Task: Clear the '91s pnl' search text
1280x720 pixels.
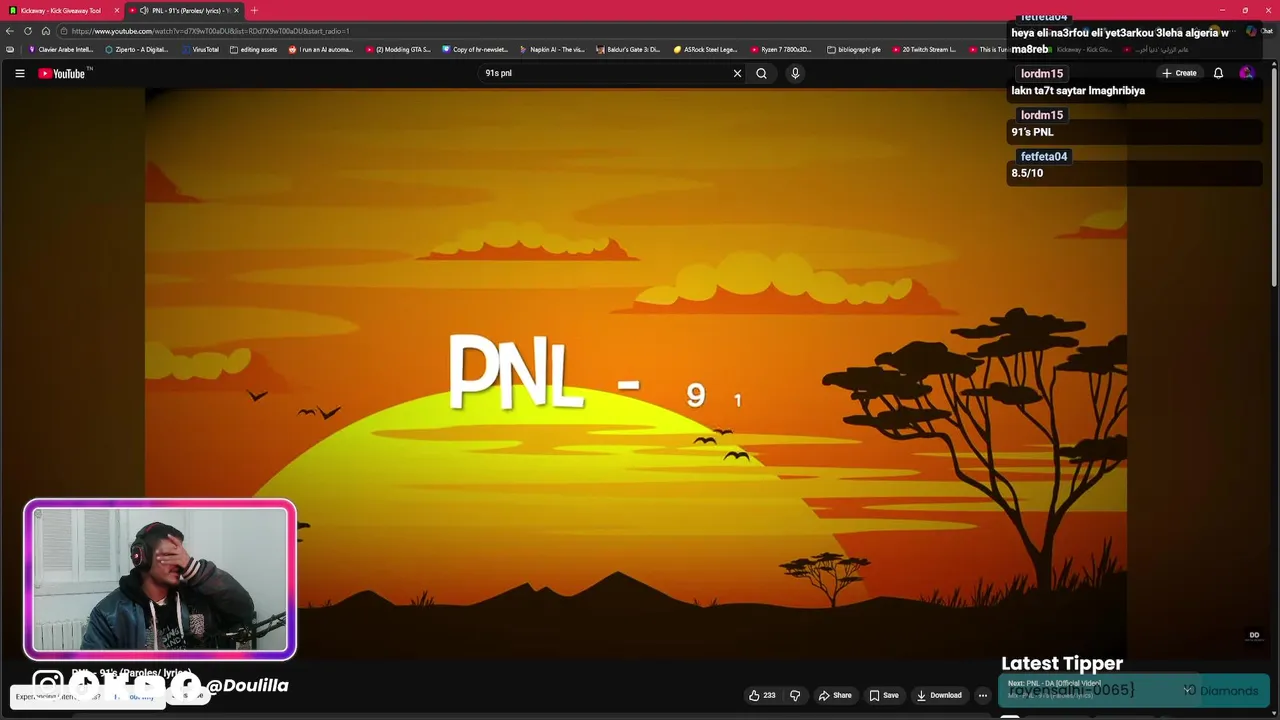Action: [737, 73]
